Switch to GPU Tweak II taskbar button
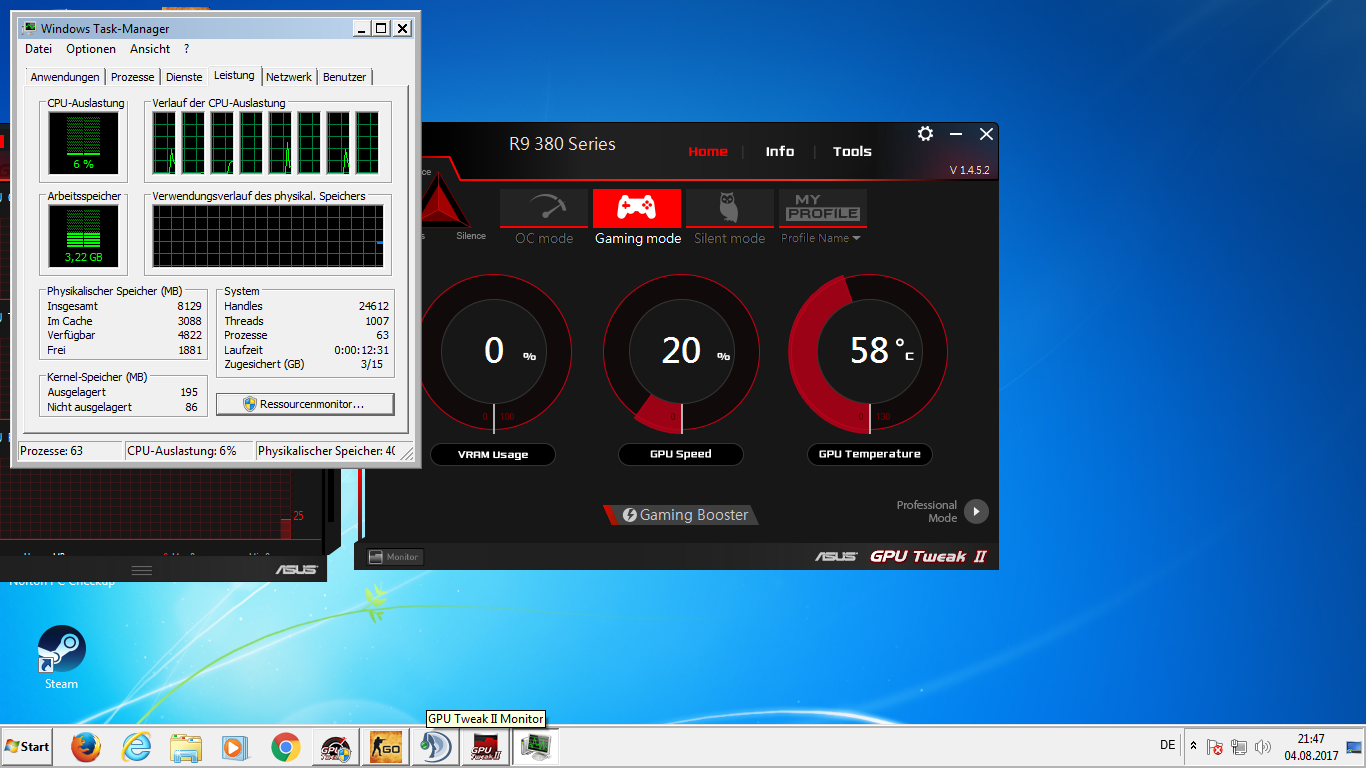Screen dimensions: 1366x768 click(x=487, y=747)
